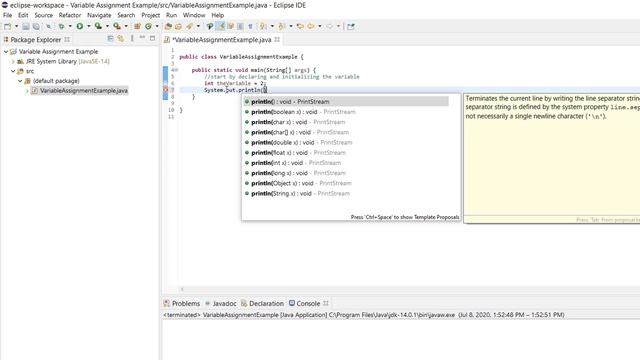Minimize the Package Explorer panel
The width and height of the screenshot is (640, 360).
[x=142, y=38]
